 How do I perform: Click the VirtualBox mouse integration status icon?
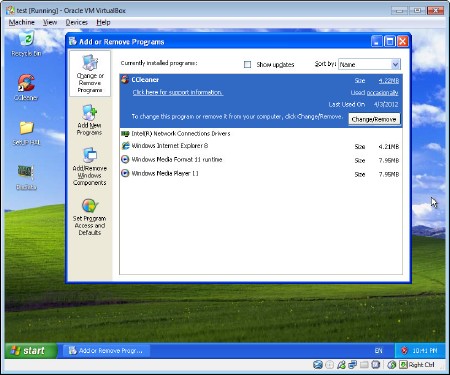click(391, 365)
